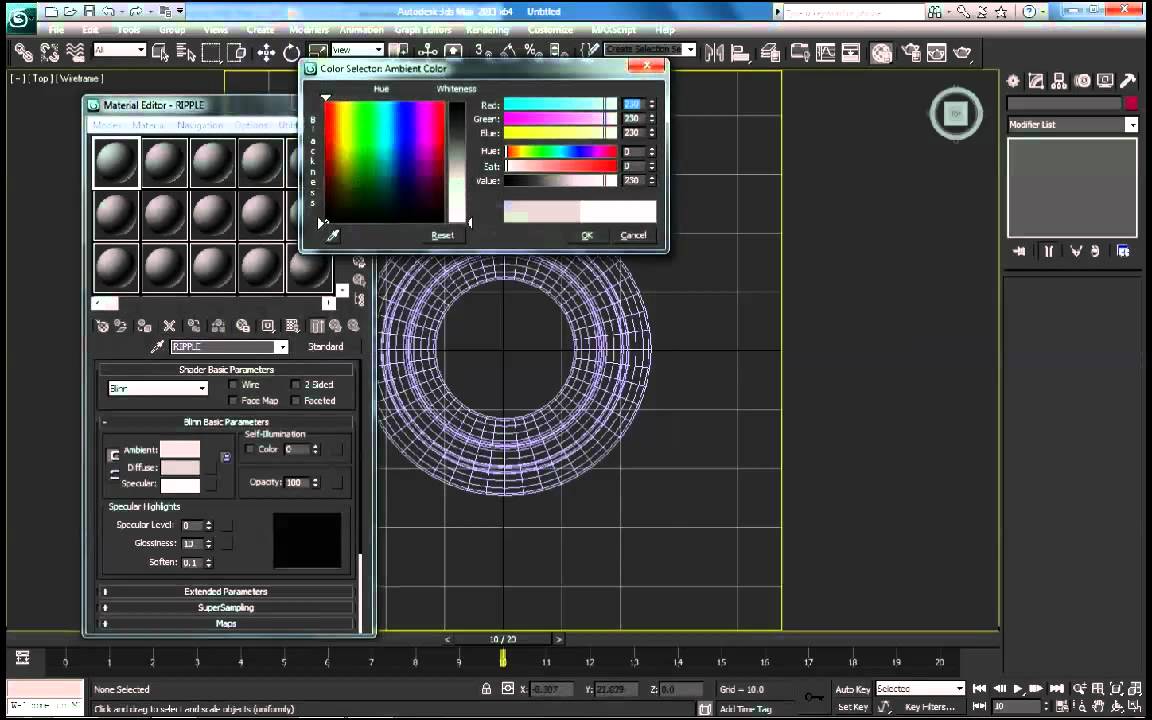Activate the Select Object arrow tool
This screenshot has width=1152, height=720.
(159, 52)
